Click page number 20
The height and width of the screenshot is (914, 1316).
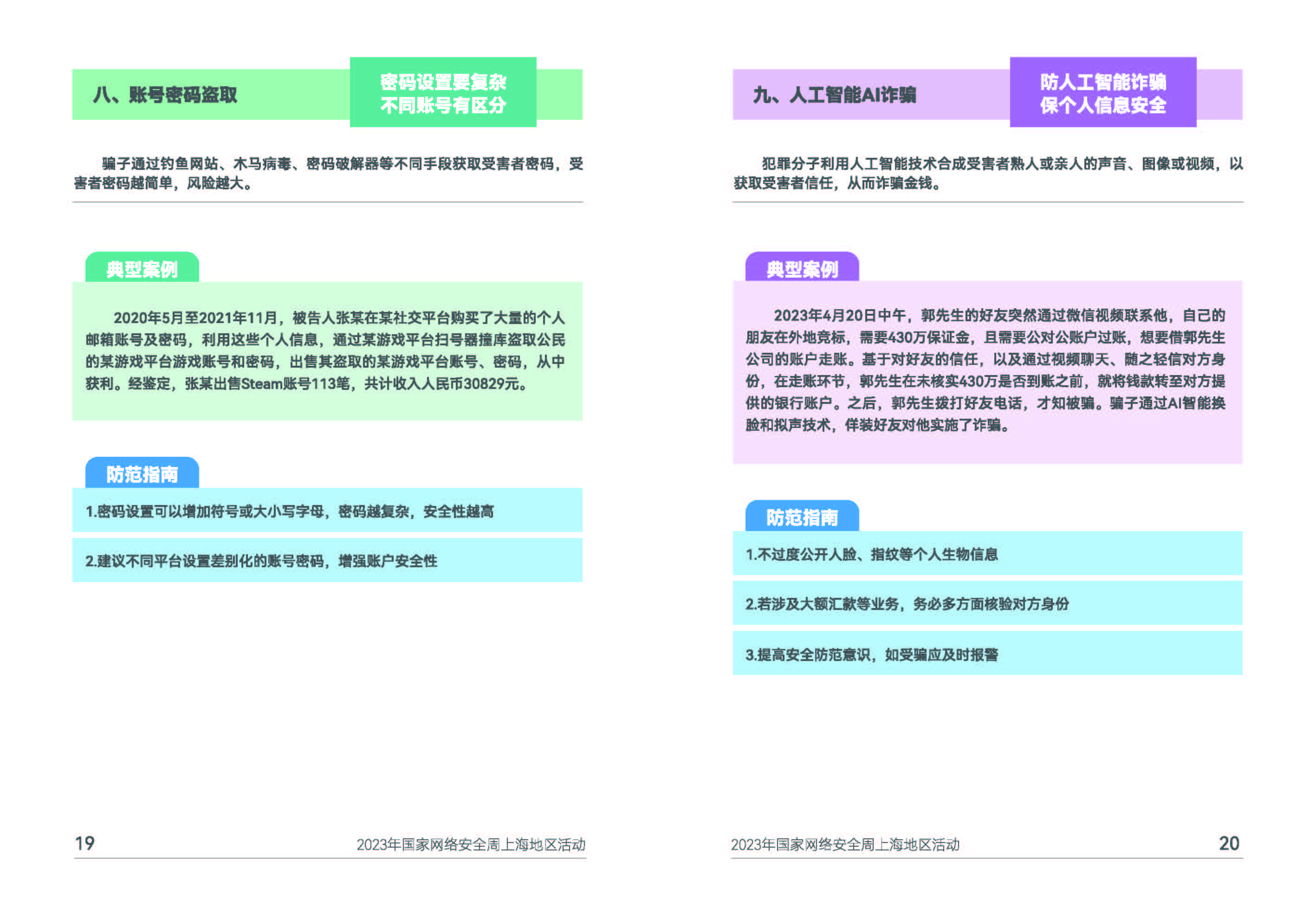coord(1229,843)
